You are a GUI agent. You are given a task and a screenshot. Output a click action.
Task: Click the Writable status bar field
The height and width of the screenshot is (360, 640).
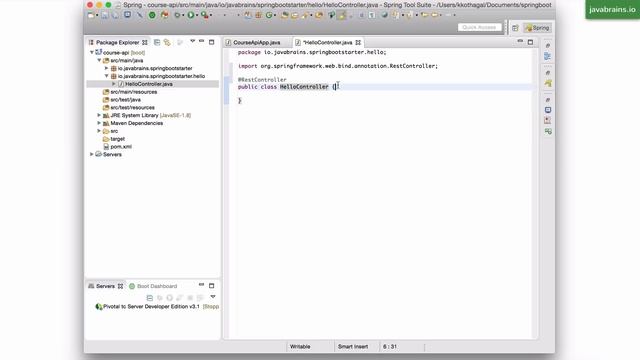point(300,347)
